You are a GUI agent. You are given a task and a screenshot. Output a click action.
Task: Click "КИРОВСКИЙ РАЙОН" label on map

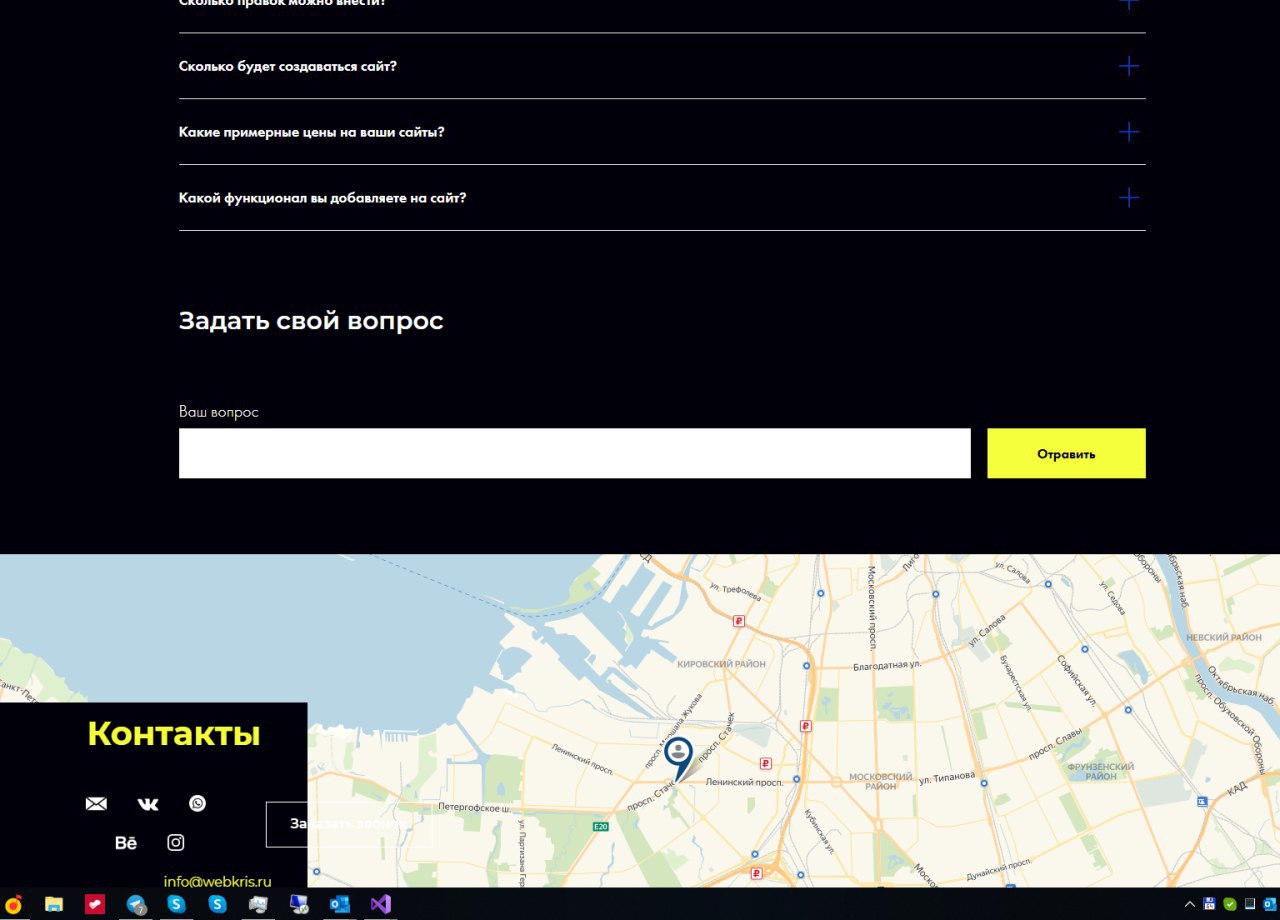pyautogui.click(x=721, y=664)
